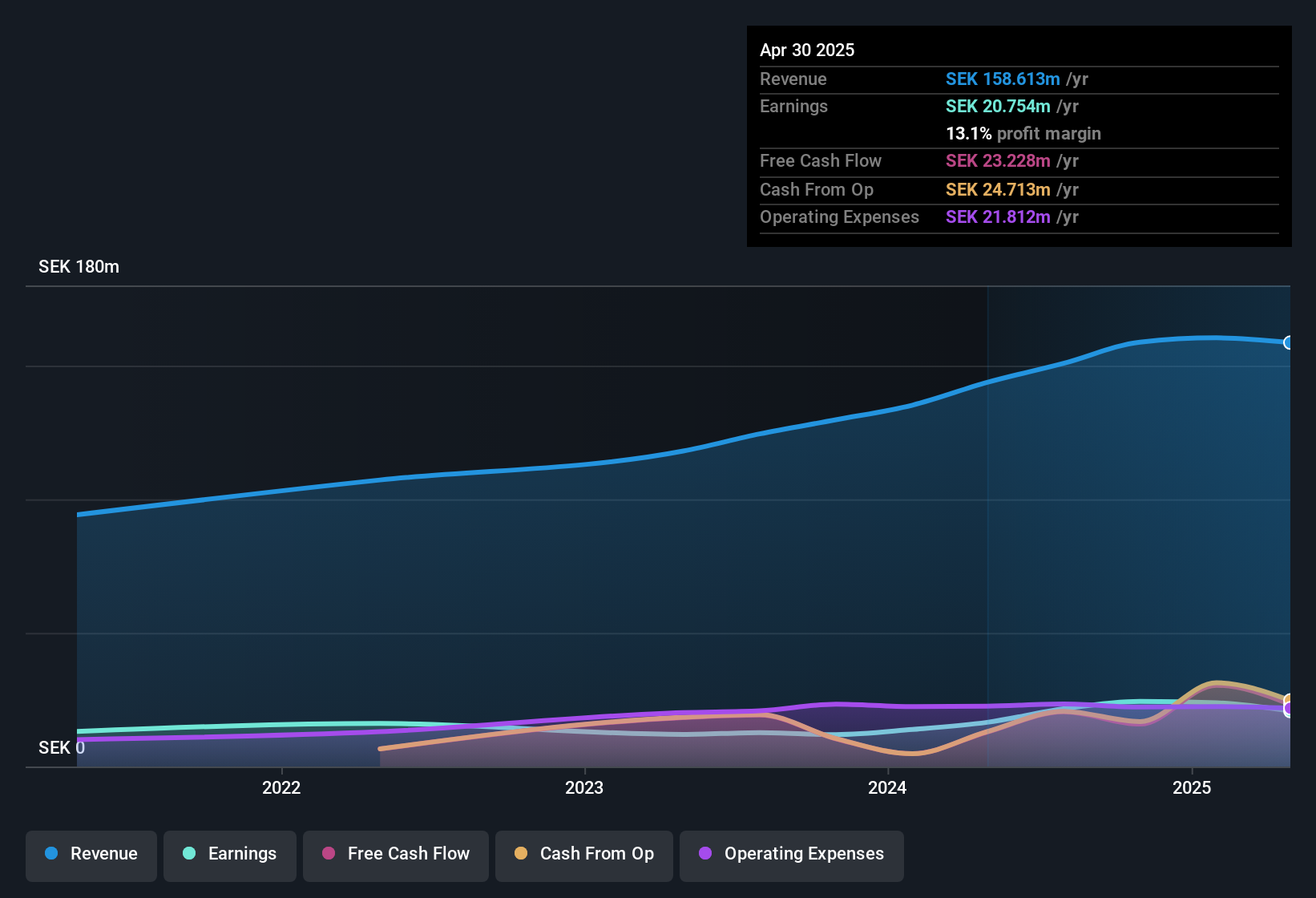Click the blue Revenue endpoint marker
The width and height of the screenshot is (1316, 898).
pyautogui.click(x=1289, y=342)
